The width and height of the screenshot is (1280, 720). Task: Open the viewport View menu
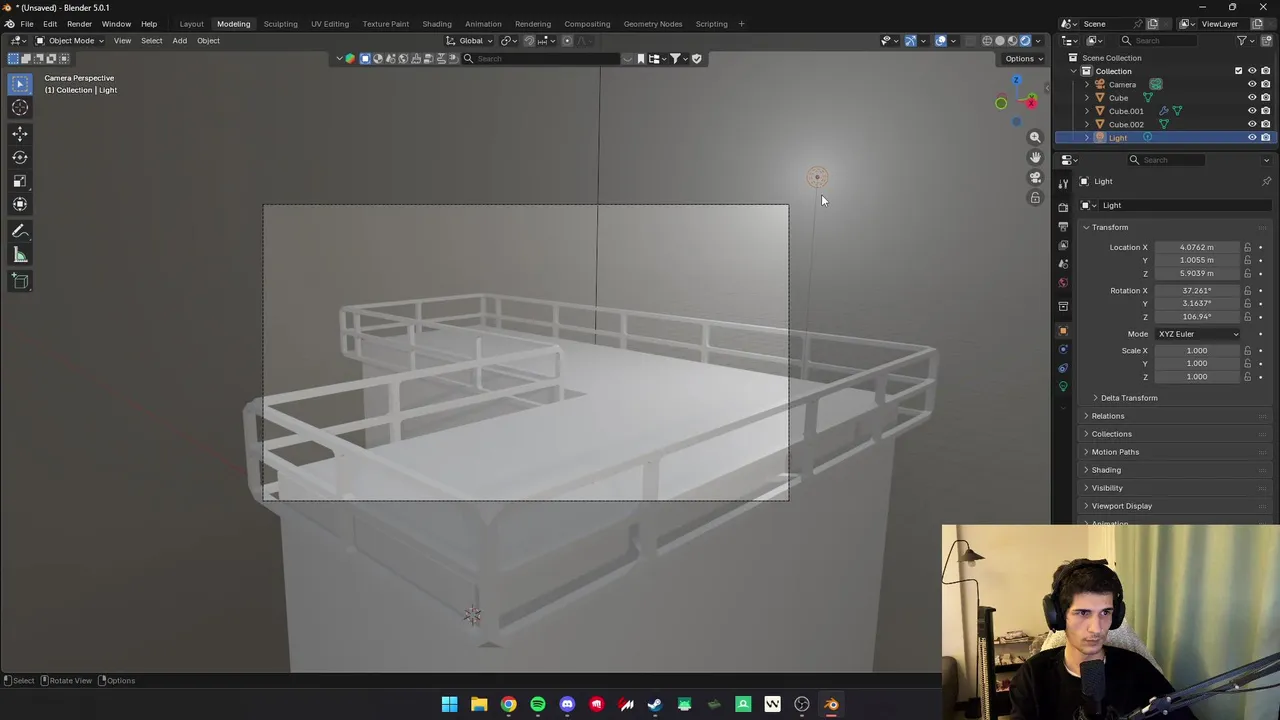(x=122, y=41)
